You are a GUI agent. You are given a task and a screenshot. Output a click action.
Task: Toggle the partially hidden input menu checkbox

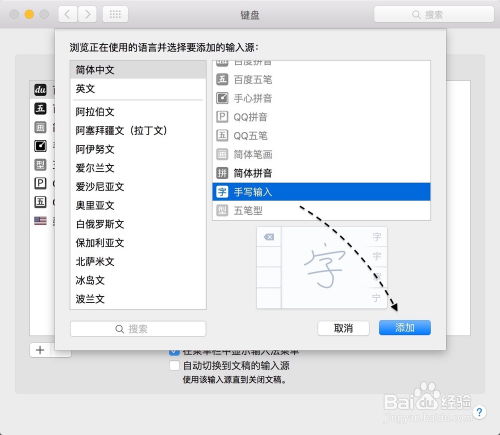coord(174,352)
